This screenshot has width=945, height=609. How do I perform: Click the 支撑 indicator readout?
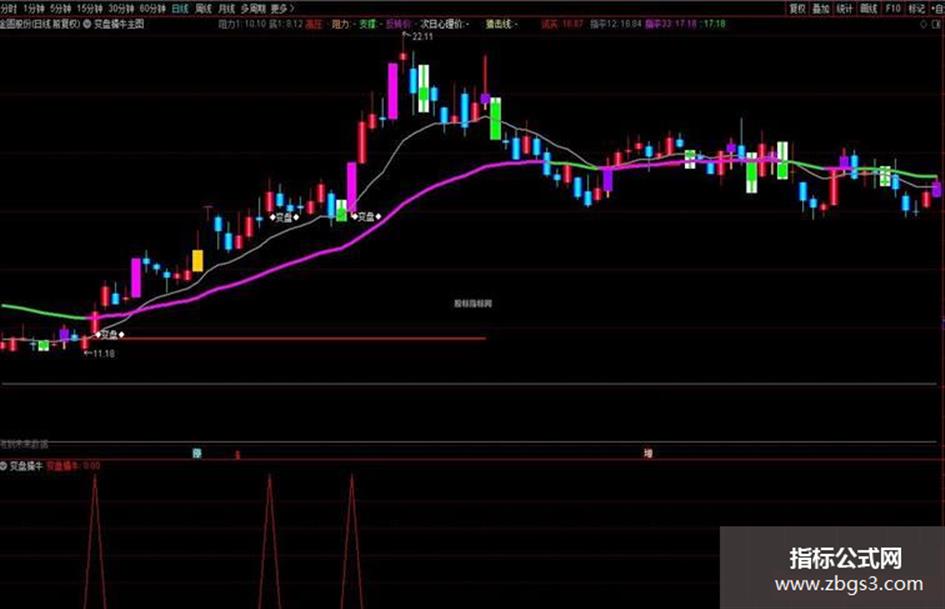pyautogui.click(x=368, y=24)
